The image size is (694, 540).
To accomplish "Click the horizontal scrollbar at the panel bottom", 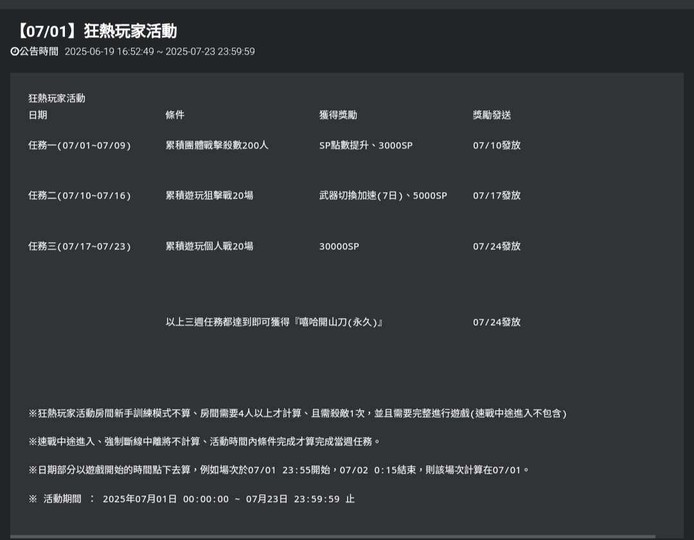I will click(333, 537).
